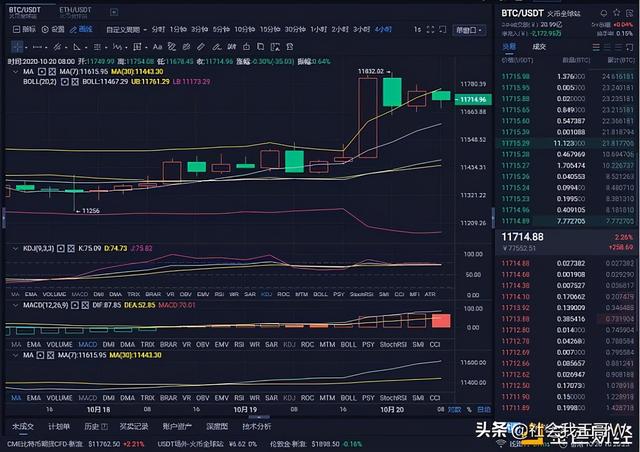Toggle main chart MA visibility

tap(41, 72)
